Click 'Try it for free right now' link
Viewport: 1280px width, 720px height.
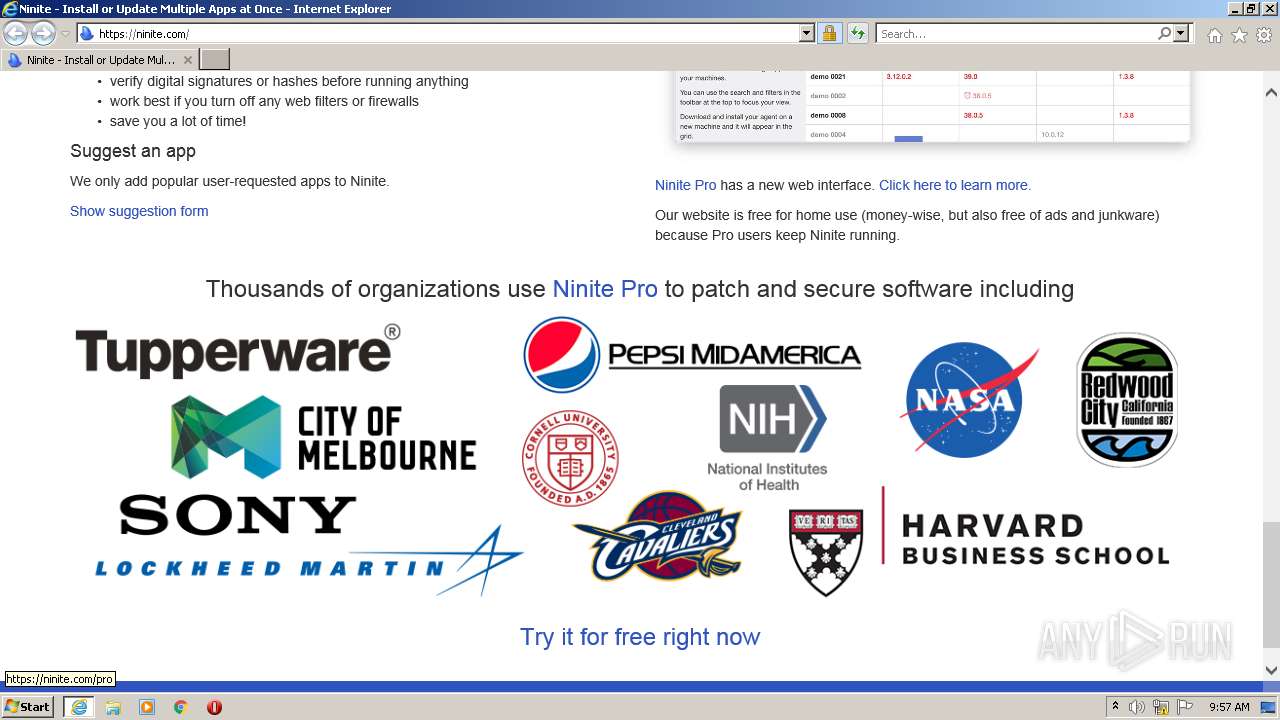[640, 637]
